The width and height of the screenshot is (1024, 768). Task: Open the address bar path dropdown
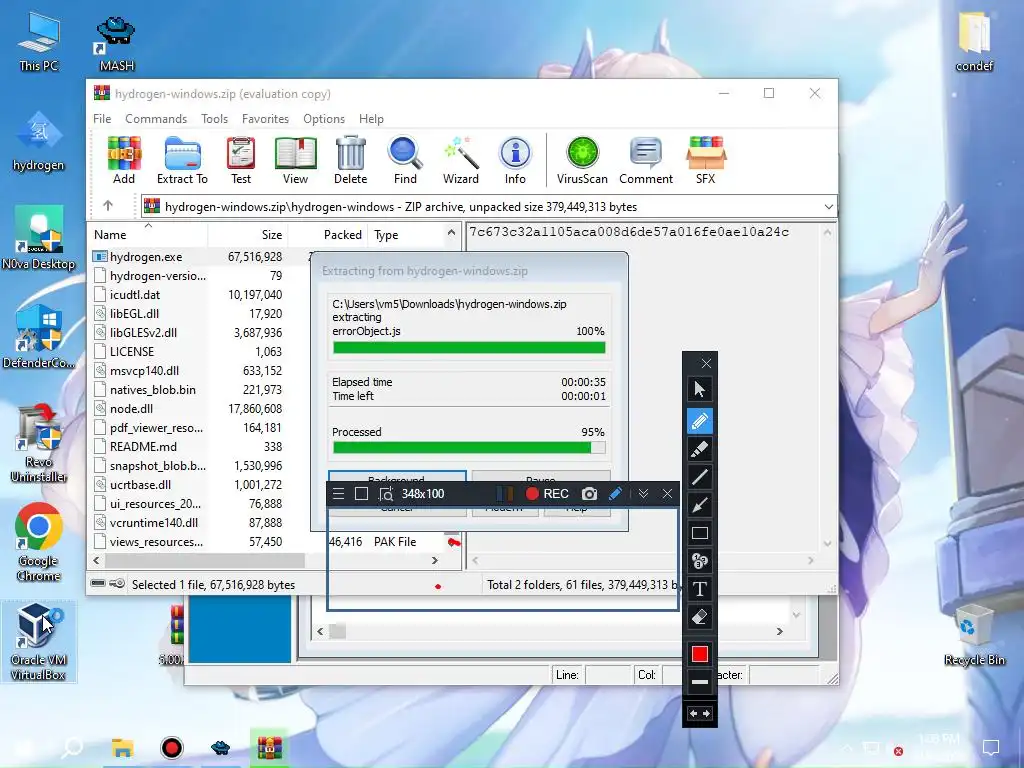828,207
